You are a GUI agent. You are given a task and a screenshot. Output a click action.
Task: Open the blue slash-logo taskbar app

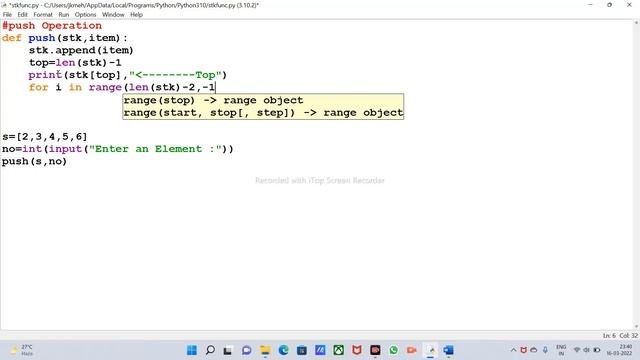[320, 350]
